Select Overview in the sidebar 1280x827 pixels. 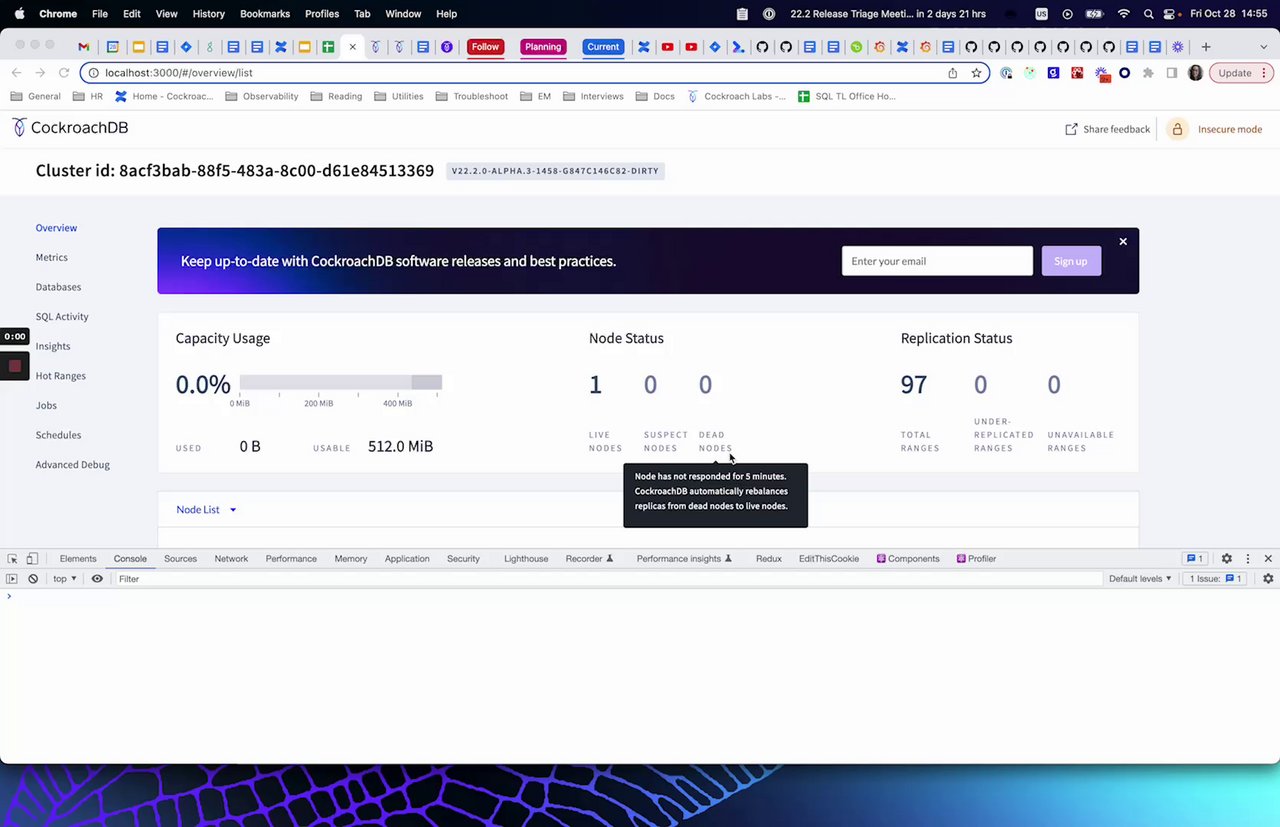tap(56, 228)
